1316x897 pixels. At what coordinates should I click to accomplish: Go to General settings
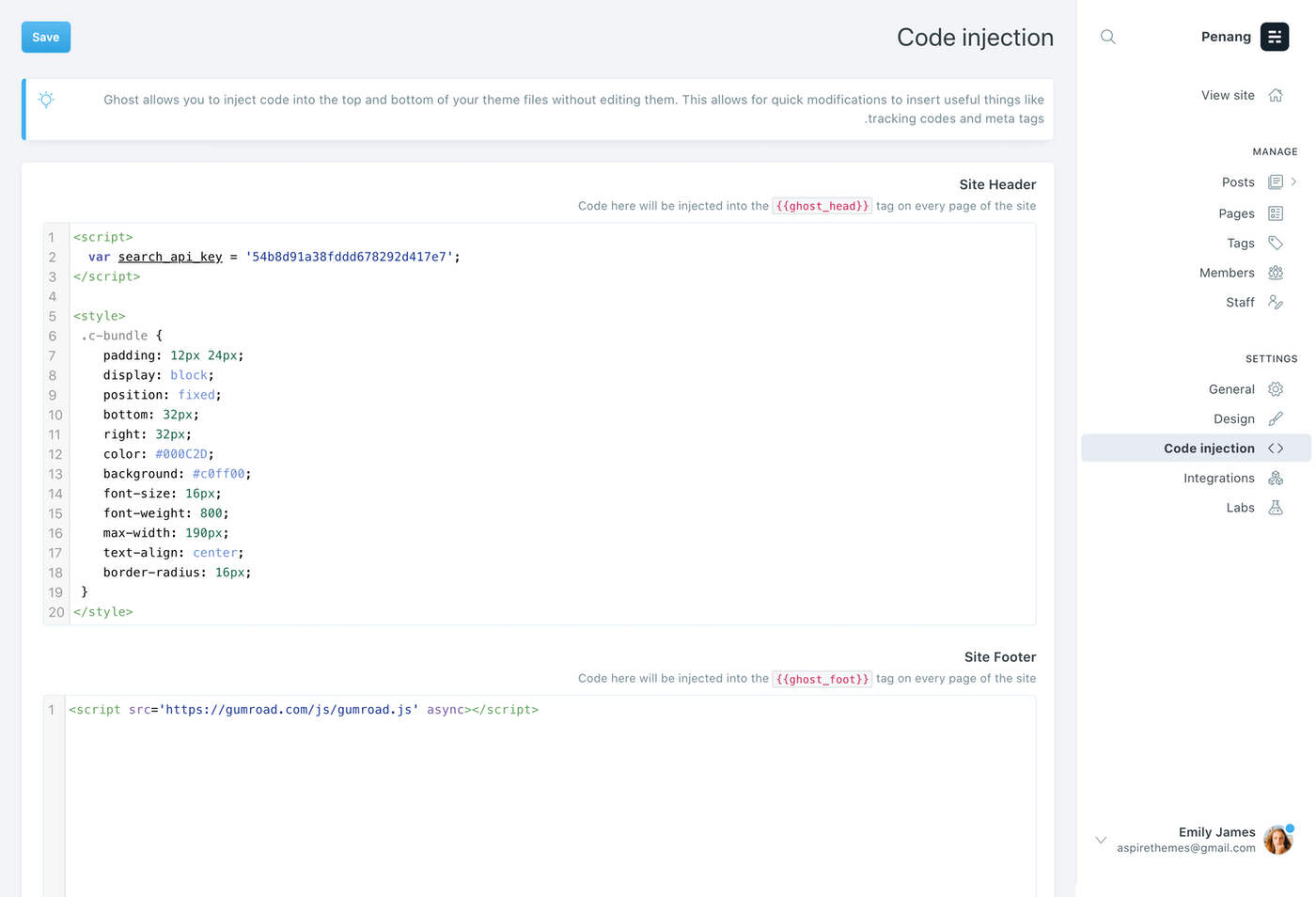point(1231,389)
